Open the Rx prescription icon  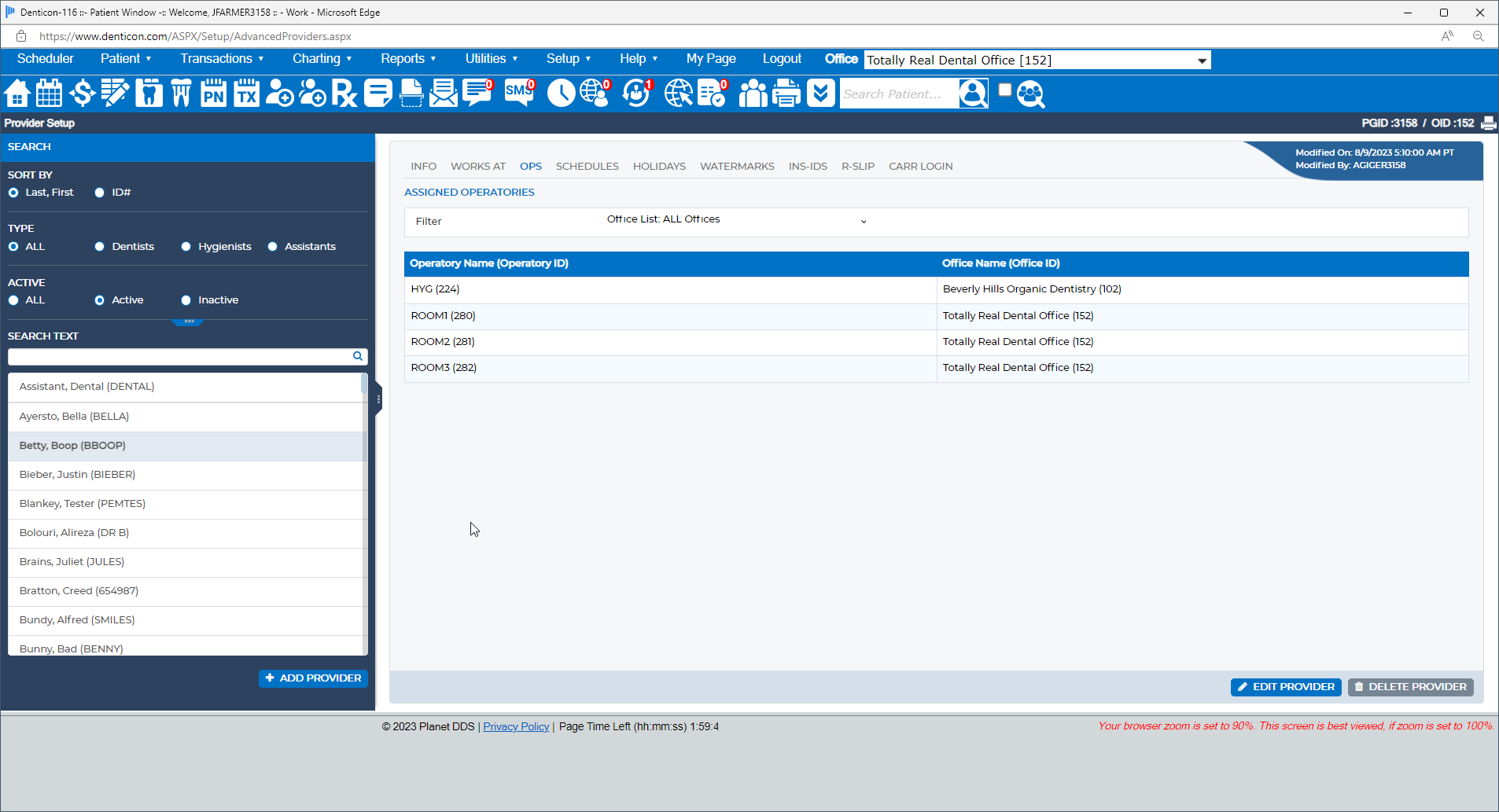pos(344,94)
